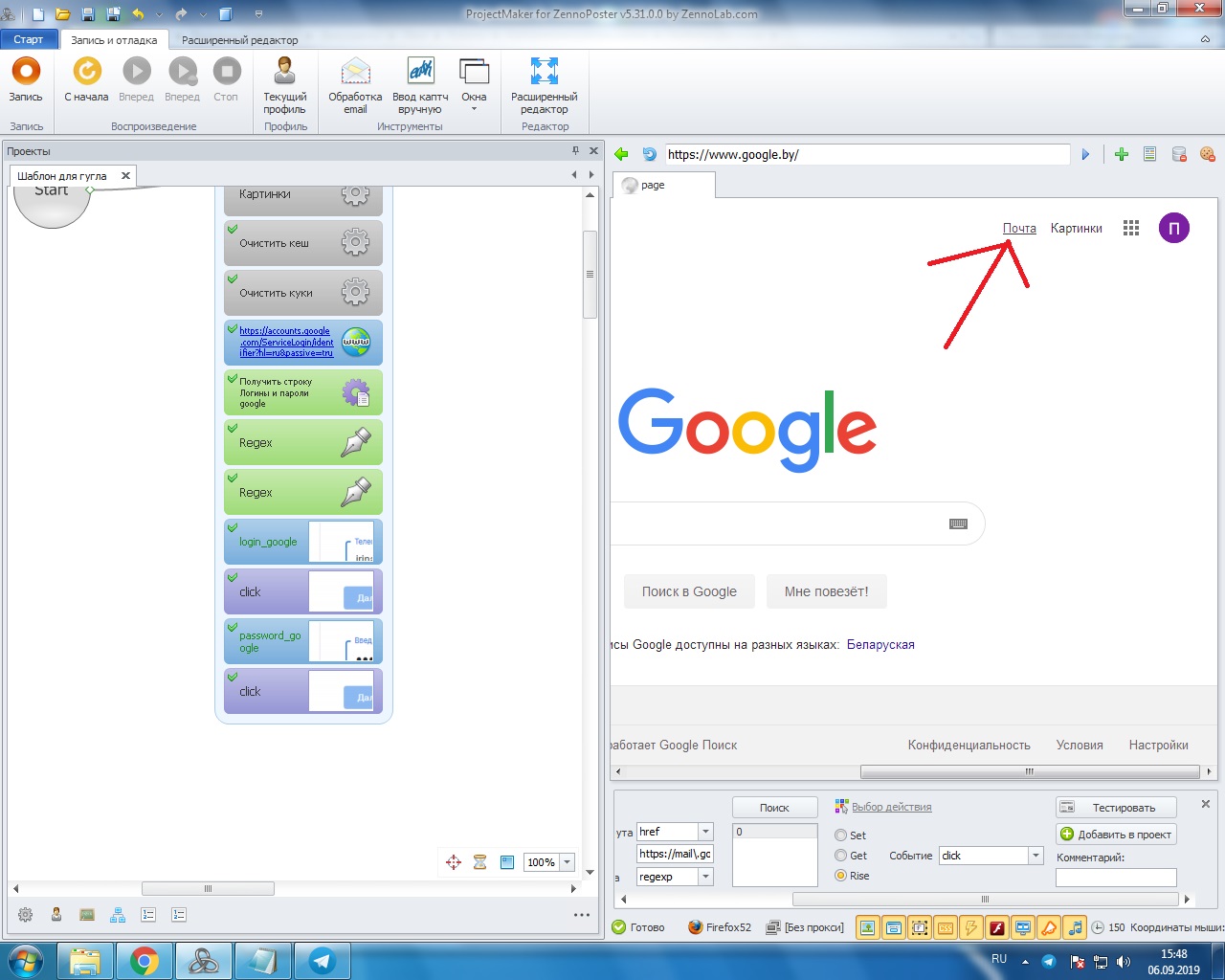1225x980 pixels.
Task: Open the Google apps grid icon
Action: coord(1131,228)
